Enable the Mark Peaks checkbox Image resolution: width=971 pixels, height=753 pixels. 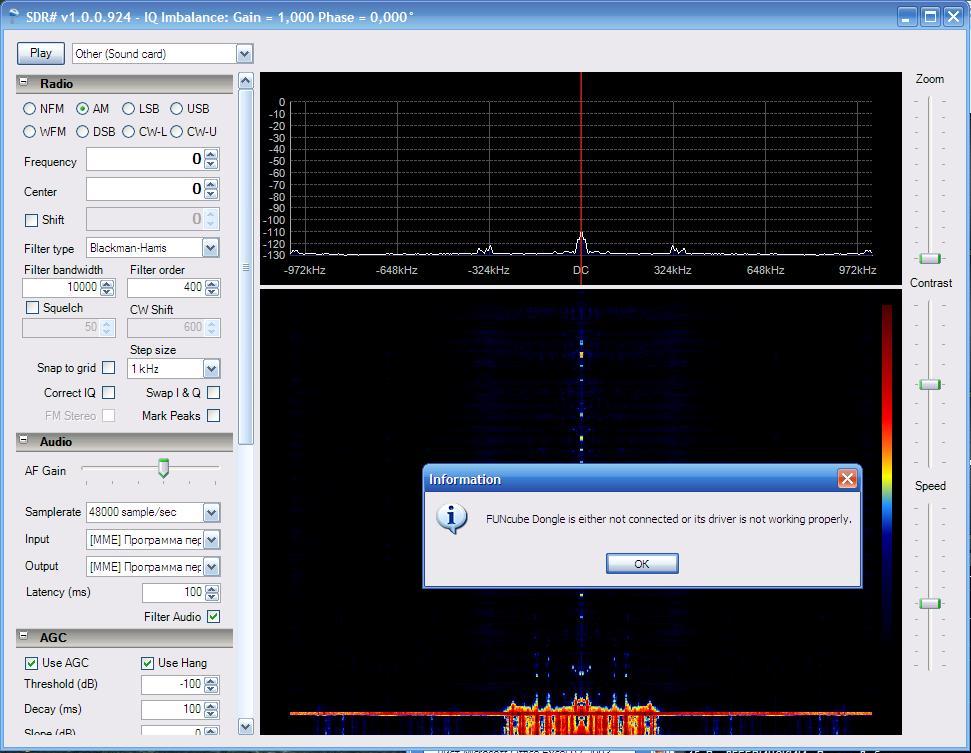click(x=214, y=416)
